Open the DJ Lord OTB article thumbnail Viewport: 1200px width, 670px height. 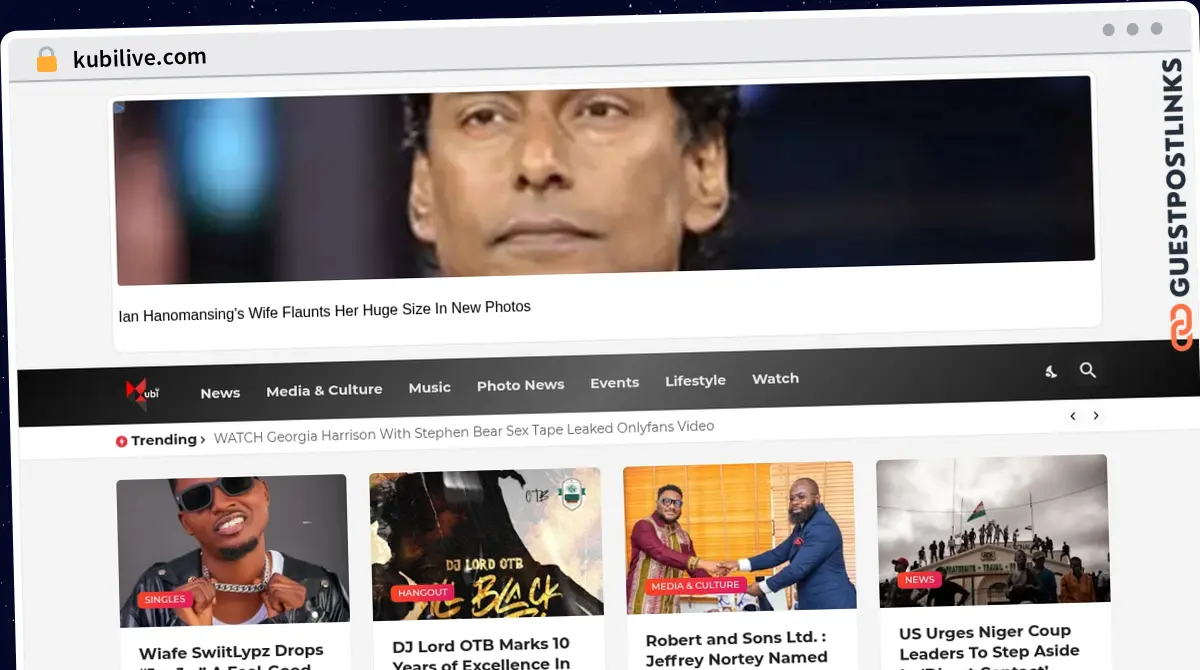(x=486, y=543)
